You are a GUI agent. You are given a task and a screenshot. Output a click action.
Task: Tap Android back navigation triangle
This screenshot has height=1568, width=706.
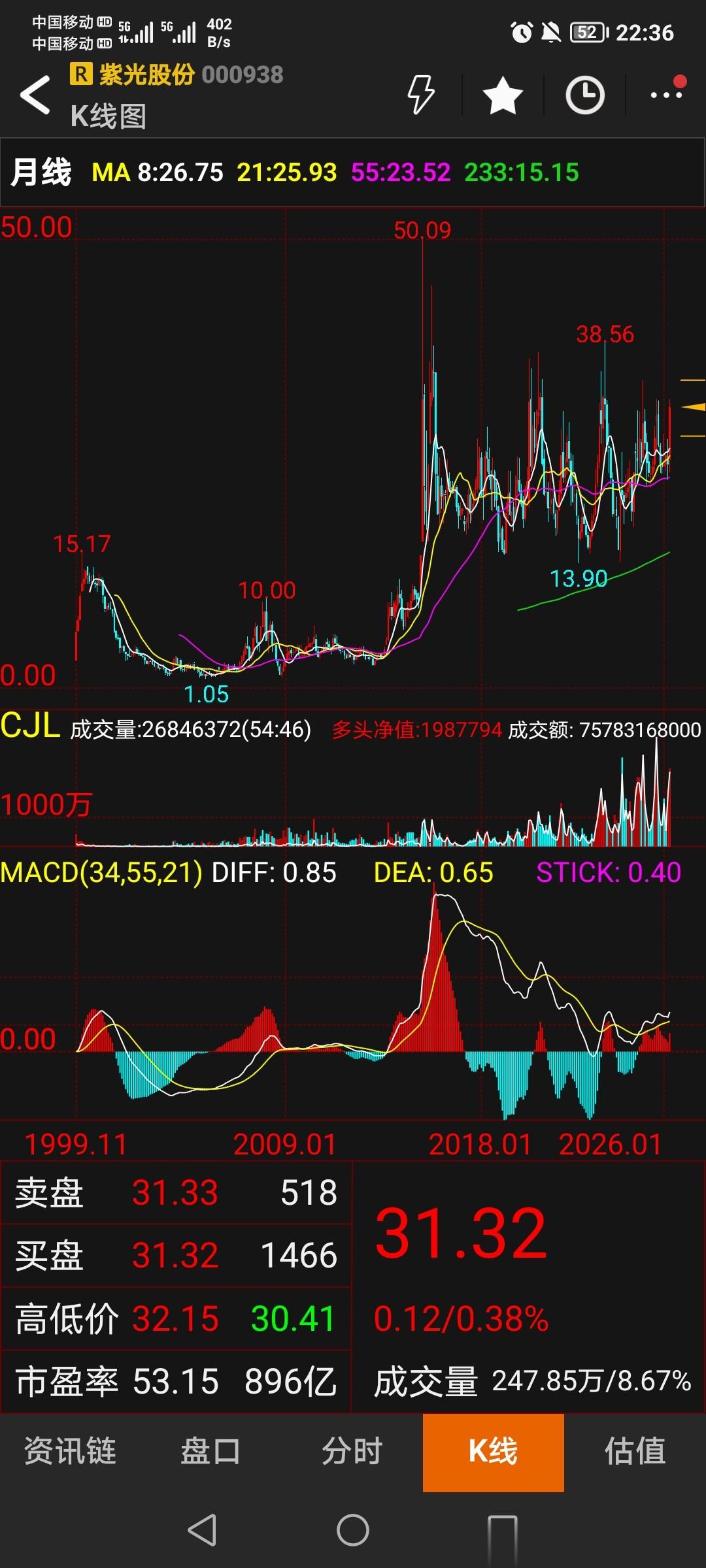point(202,1529)
